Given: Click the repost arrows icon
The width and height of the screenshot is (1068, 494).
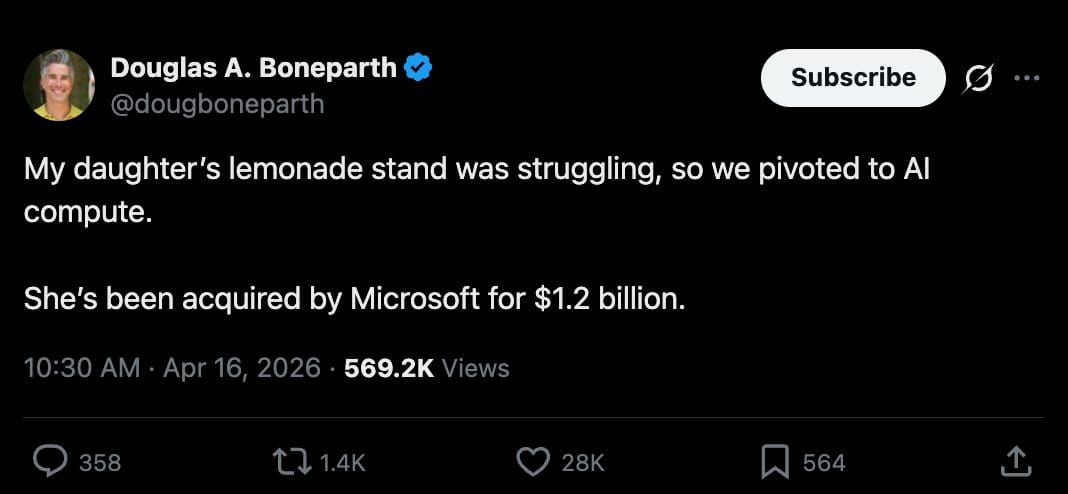Looking at the screenshot, I should pos(290,461).
